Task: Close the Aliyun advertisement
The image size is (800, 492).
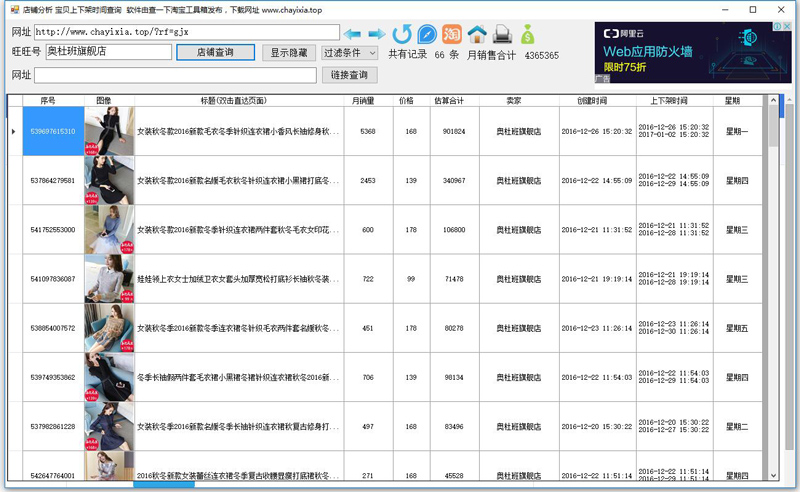Action: (x=787, y=26)
